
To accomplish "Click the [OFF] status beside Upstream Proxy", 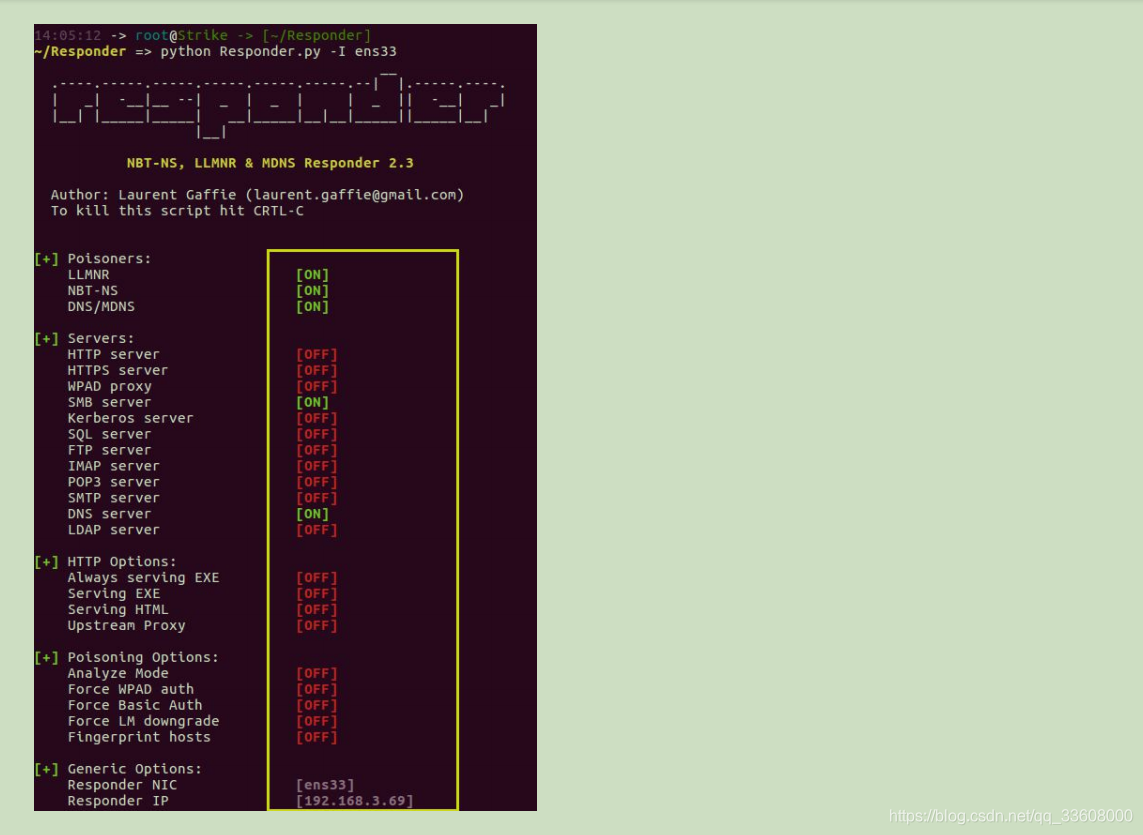I will [x=316, y=626].
